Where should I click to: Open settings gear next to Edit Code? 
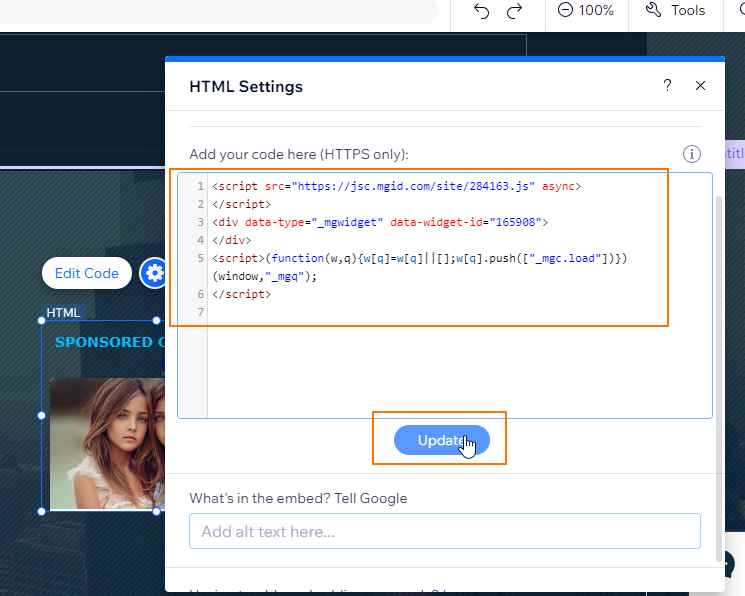pos(154,273)
